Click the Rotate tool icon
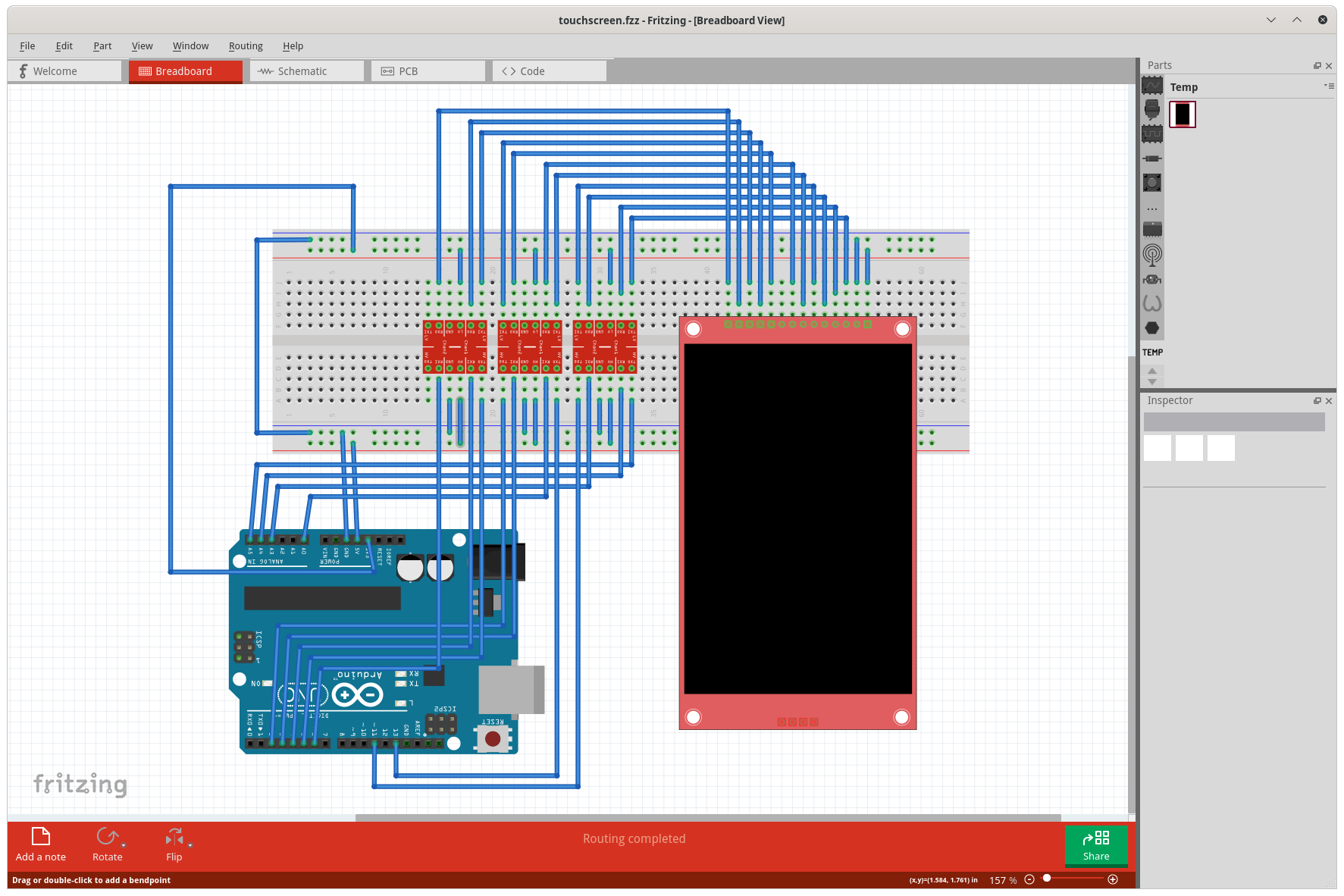Image resolution: width=1344 pixels, height=896 pixels. pyautogui.click(x=107, y=837)
